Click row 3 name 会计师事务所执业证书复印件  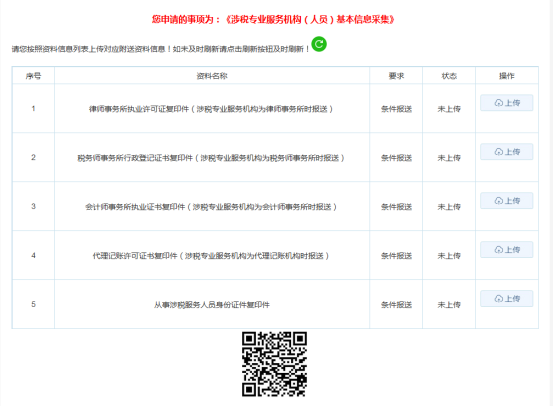211,207
